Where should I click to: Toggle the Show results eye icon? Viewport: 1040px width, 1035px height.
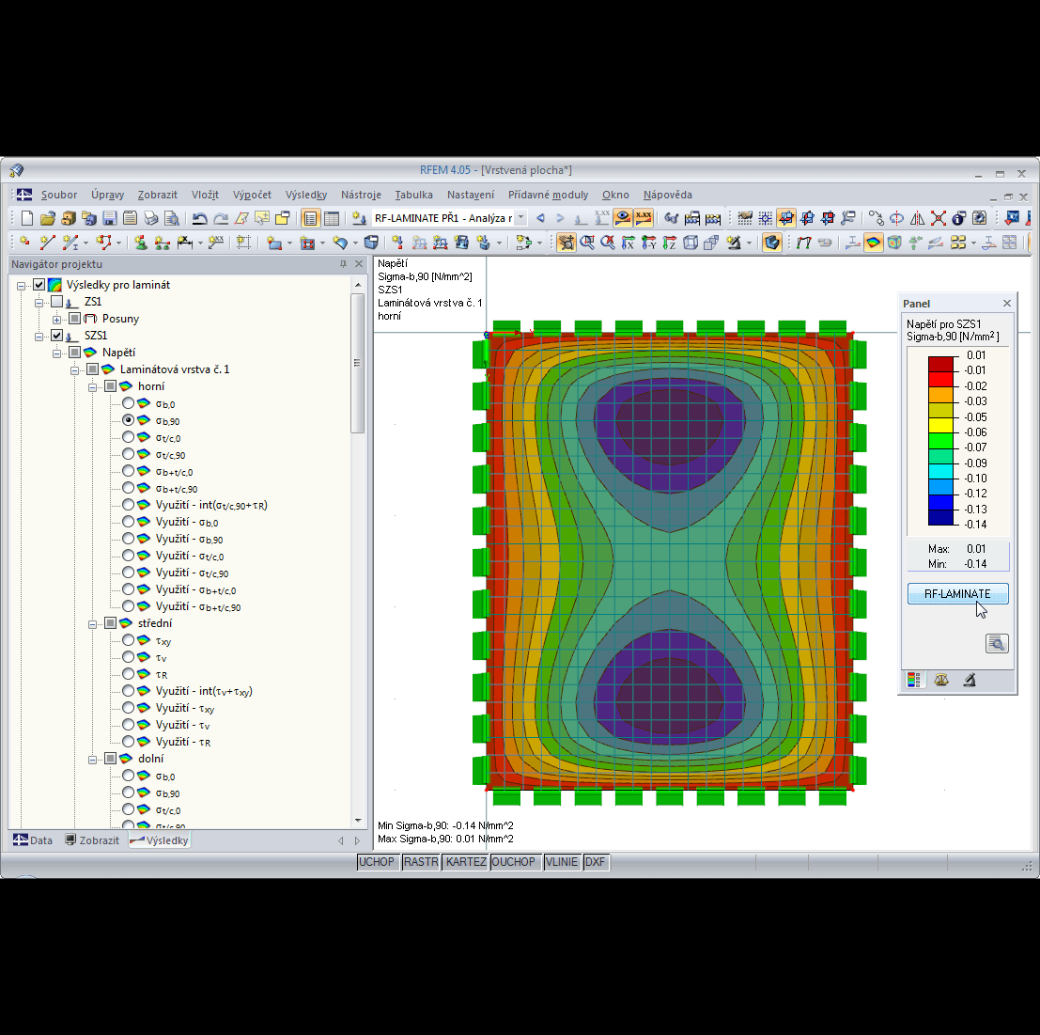point(622,218)
